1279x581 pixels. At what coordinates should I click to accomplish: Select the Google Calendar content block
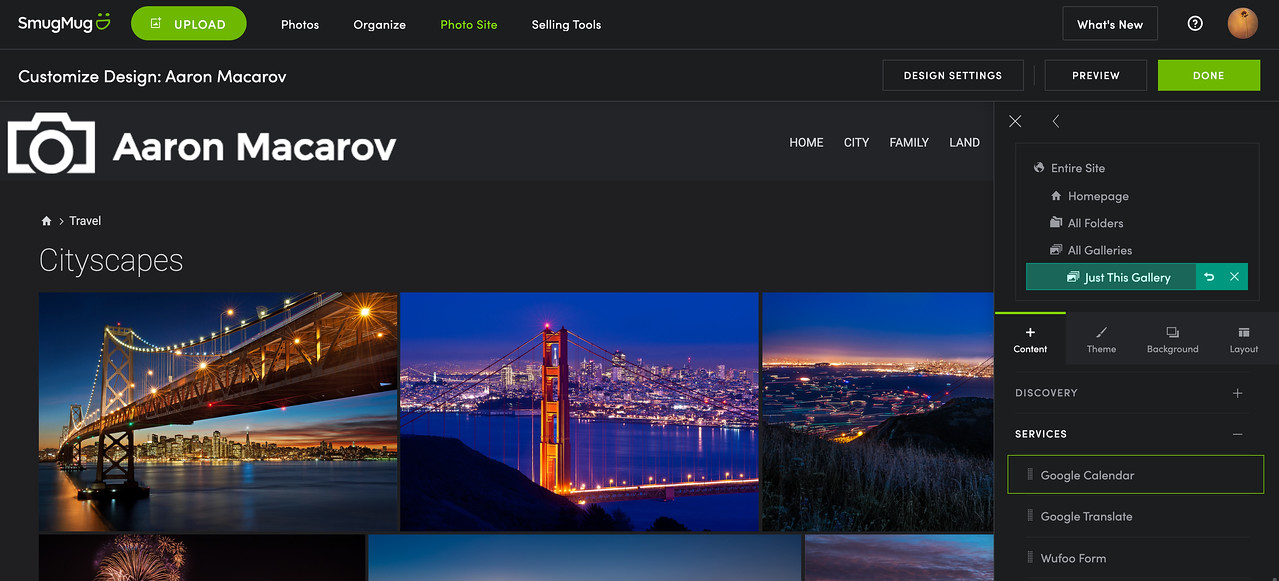coord(1135,475)
